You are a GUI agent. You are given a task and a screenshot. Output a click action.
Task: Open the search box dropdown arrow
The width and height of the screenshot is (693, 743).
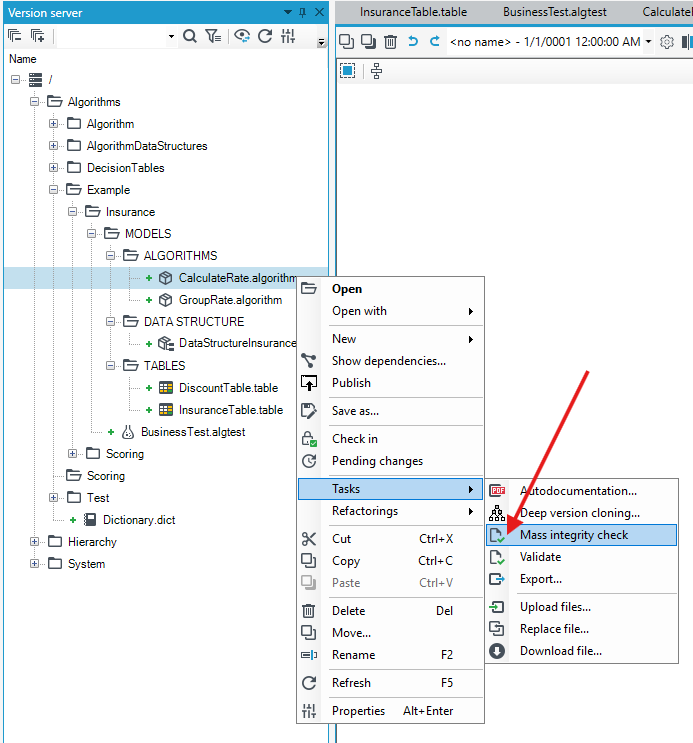[171, 36]
